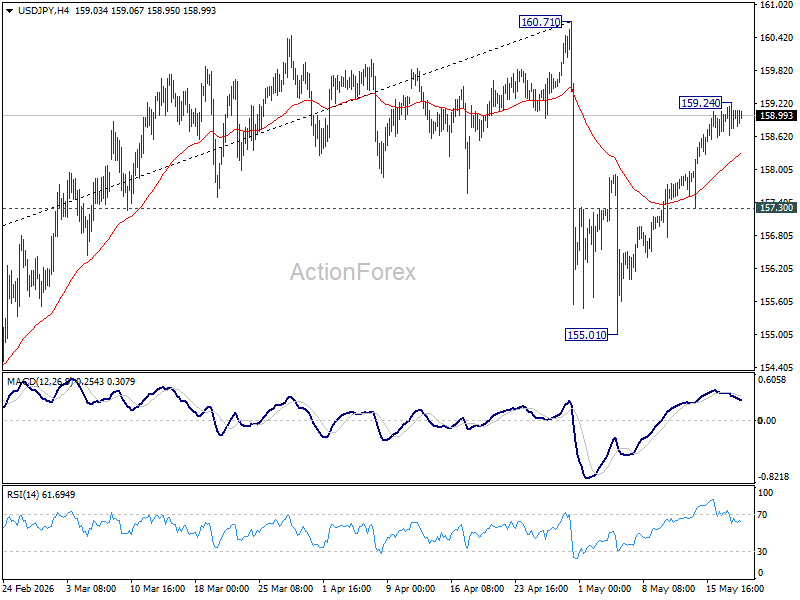Viewport: 800px width, 600px height.
Task: Select the 1 May 00:00 time label
Action: tap(605, 589)
